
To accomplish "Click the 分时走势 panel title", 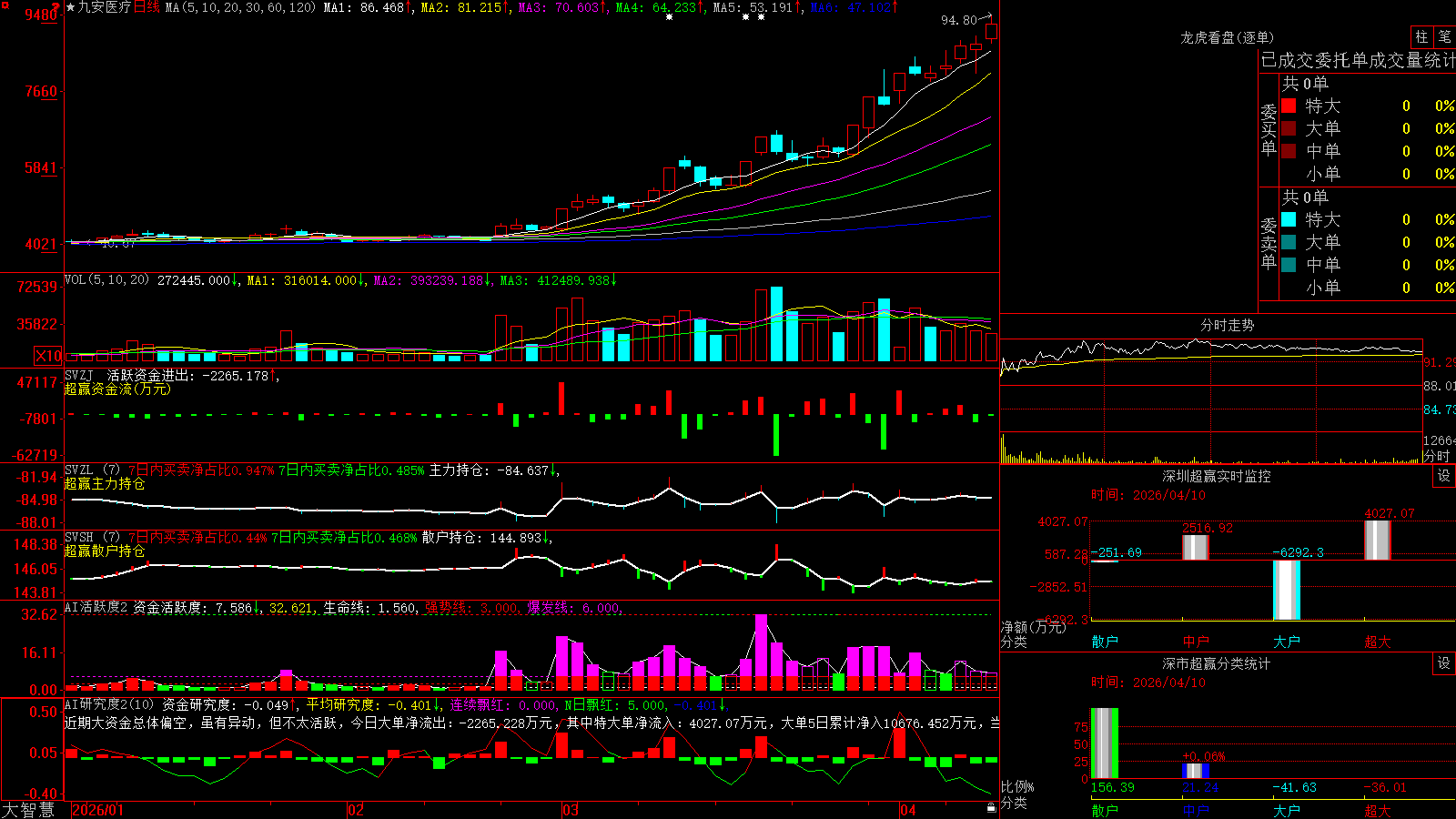I will pyautogui.click(x=1227, y=325).
